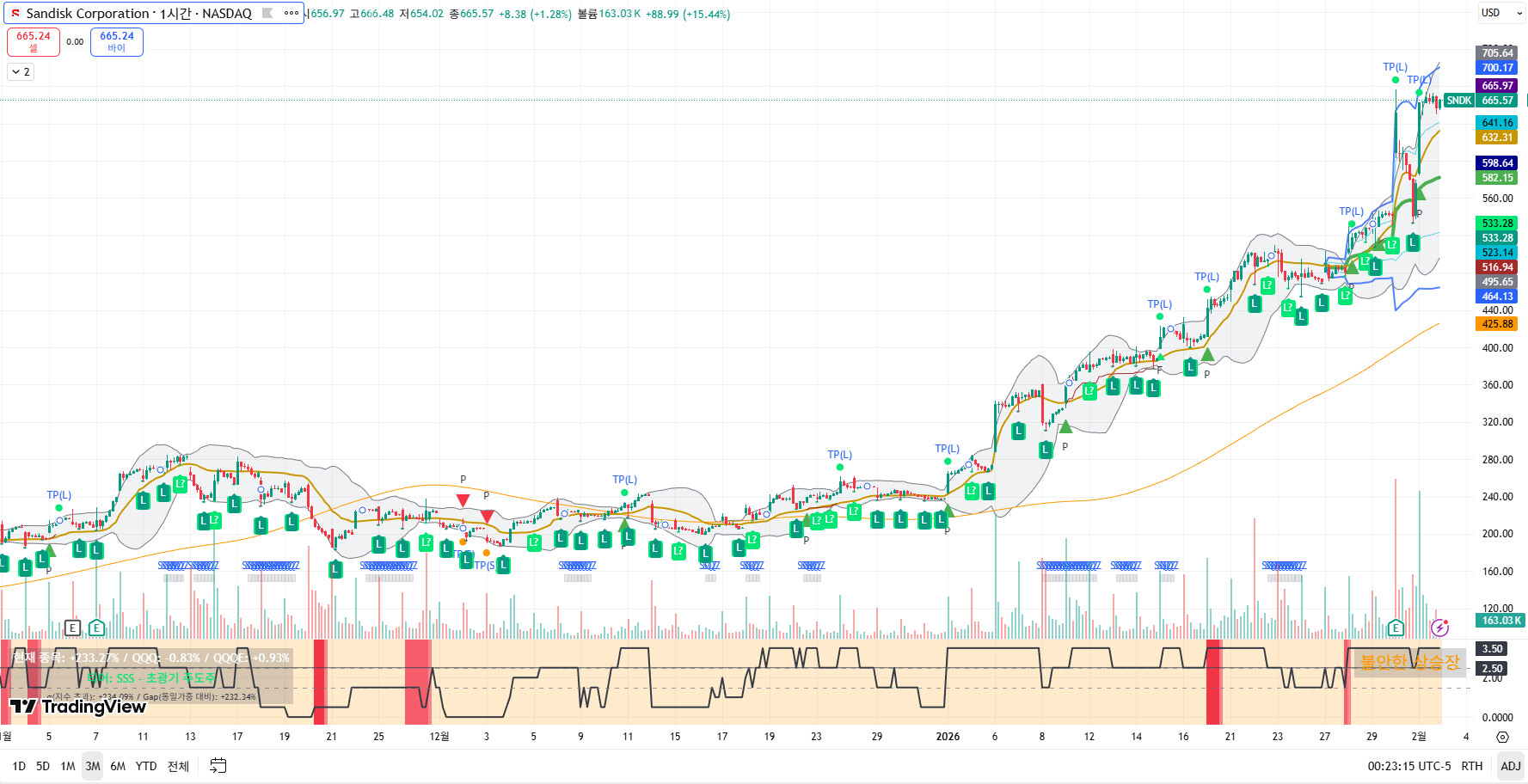Select the 1M time range

(68, 766)
